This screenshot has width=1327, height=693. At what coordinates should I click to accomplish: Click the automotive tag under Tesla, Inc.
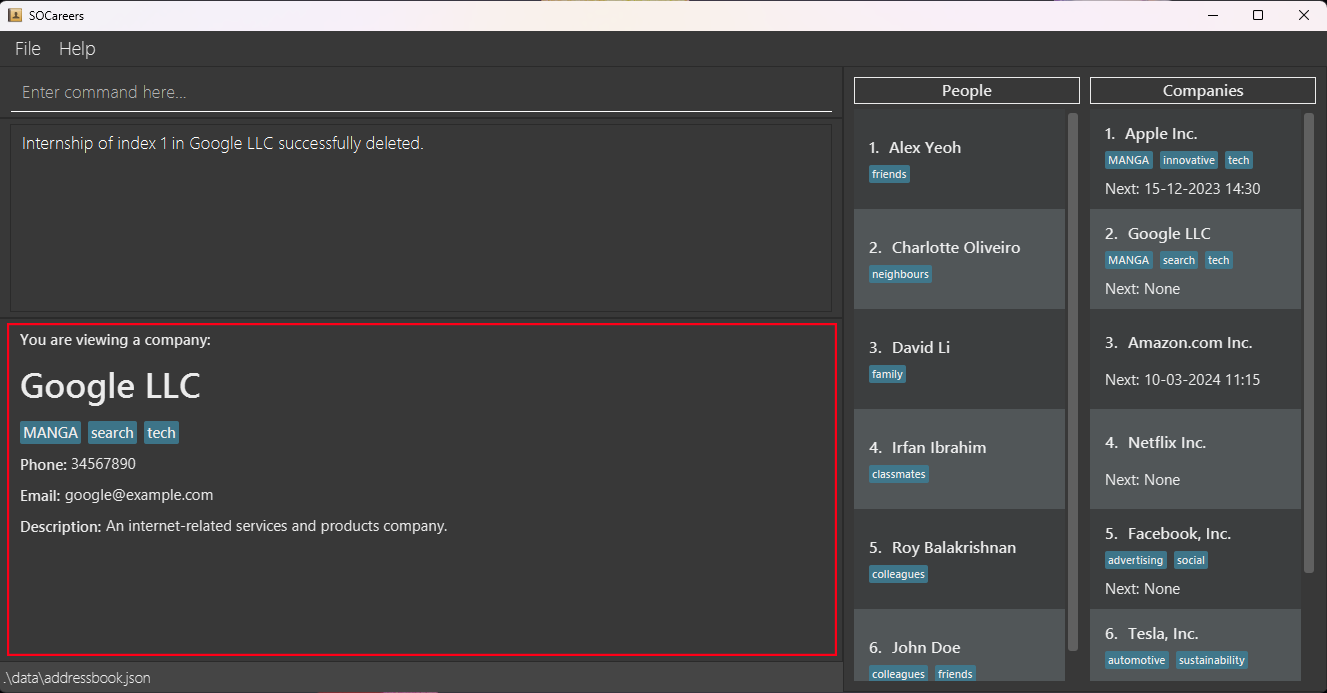pyautogui.click(x=1137, y=660)
